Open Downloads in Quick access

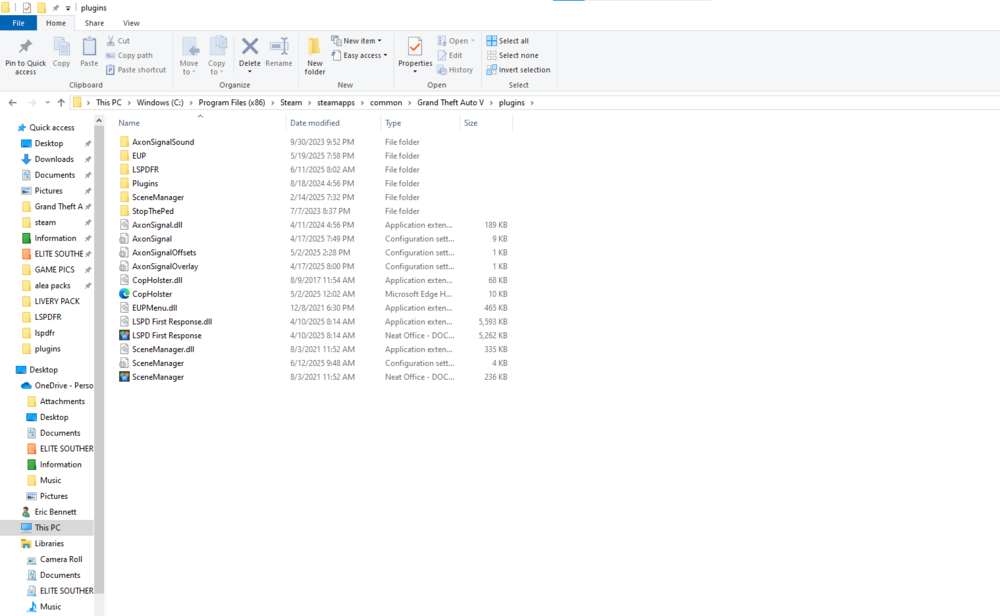pyautogui.click(x=54, y=159)
